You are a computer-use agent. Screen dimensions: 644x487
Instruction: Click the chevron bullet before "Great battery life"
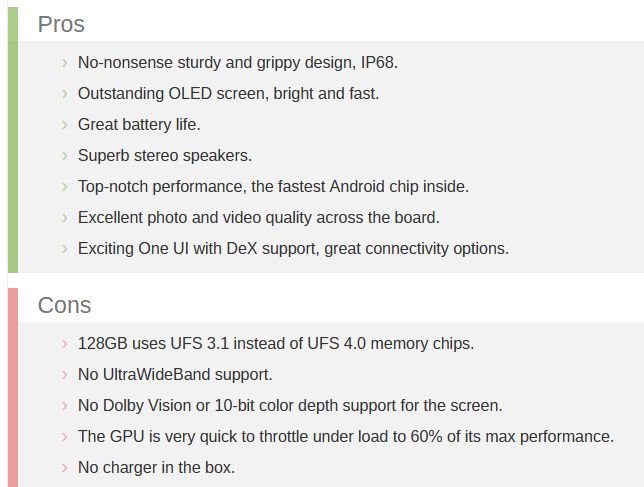(65, 125)
